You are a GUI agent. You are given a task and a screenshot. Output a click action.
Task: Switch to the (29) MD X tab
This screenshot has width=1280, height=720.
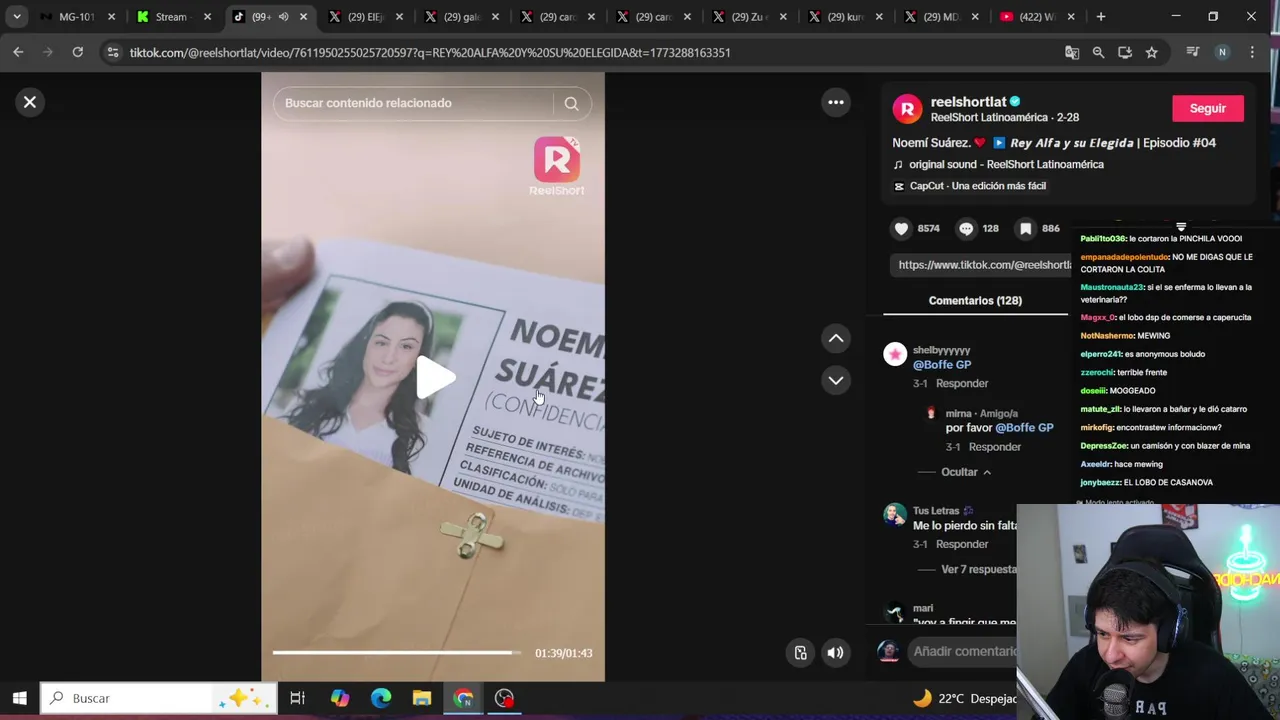coord(941,17)
